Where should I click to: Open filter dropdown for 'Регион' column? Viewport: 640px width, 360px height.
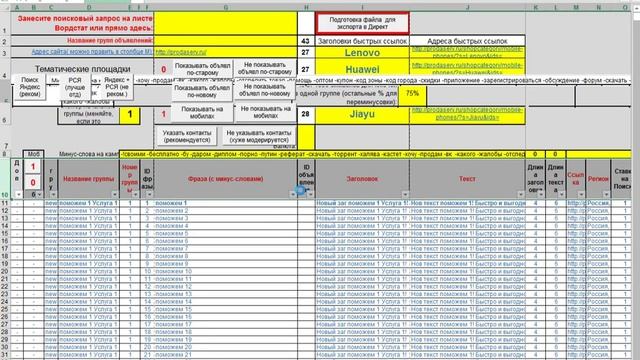(606, 195)
